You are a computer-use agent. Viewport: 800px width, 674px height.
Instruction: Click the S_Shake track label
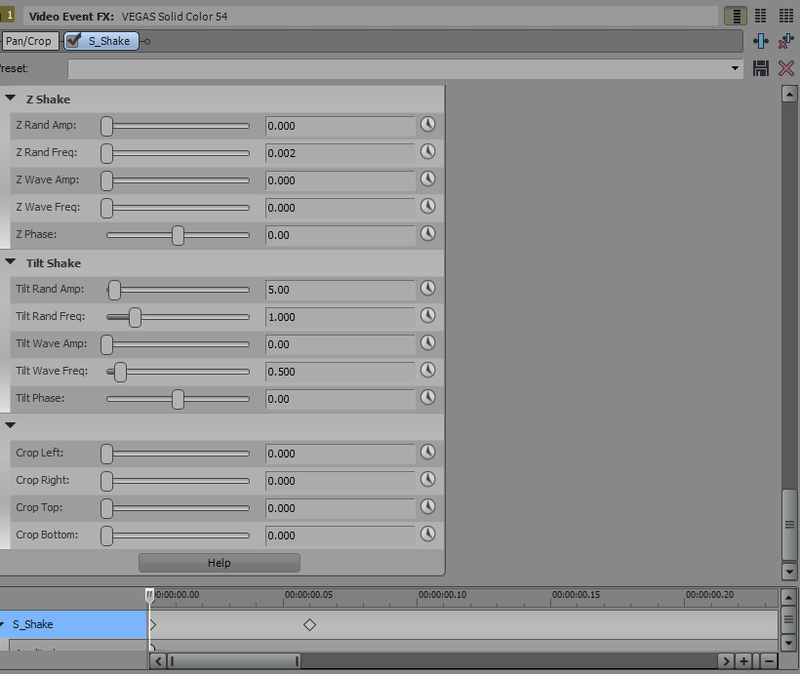pyautogui.click(x=33, y=624)
